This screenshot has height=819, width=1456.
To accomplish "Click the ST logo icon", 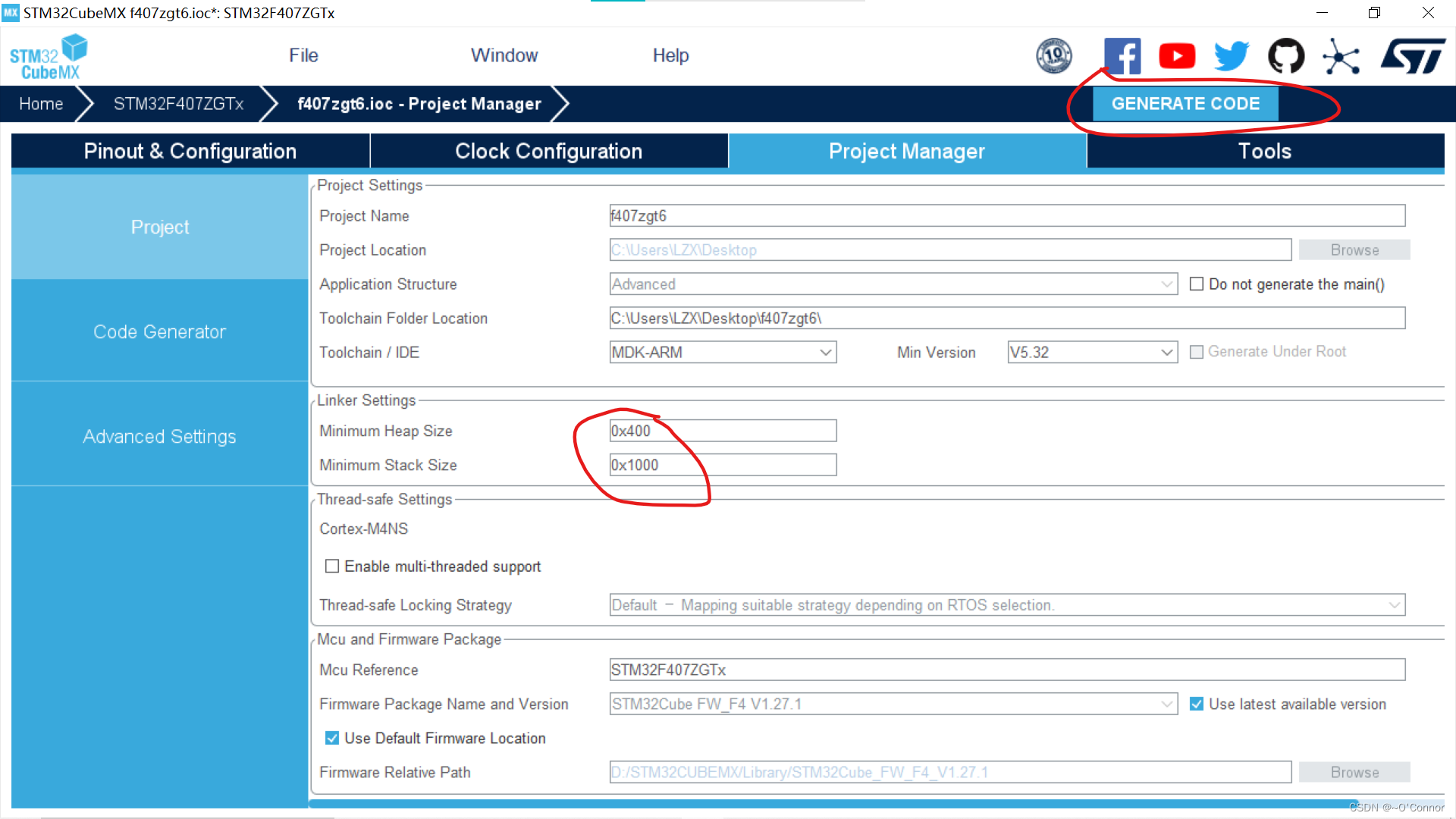I will tap(1412, 56).
